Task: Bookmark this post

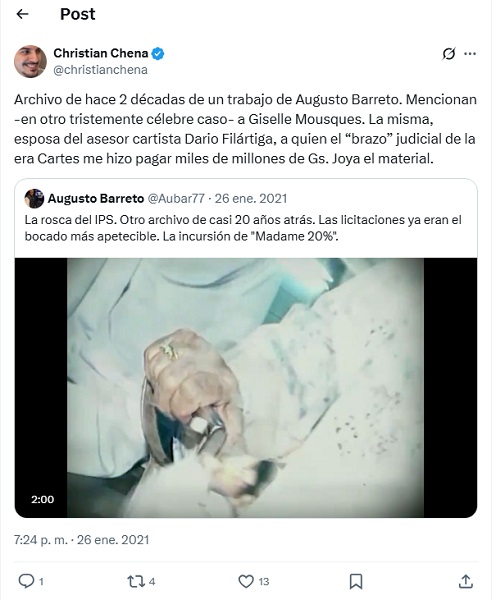Action: pyautogui.click(x=356, y=582)
